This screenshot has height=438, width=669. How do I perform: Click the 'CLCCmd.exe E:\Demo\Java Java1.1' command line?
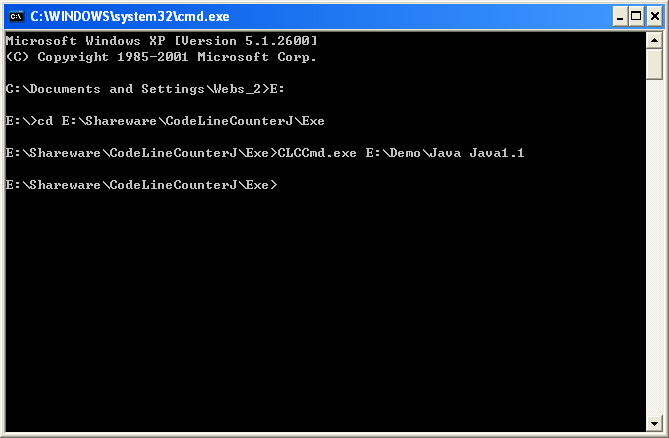265,153
